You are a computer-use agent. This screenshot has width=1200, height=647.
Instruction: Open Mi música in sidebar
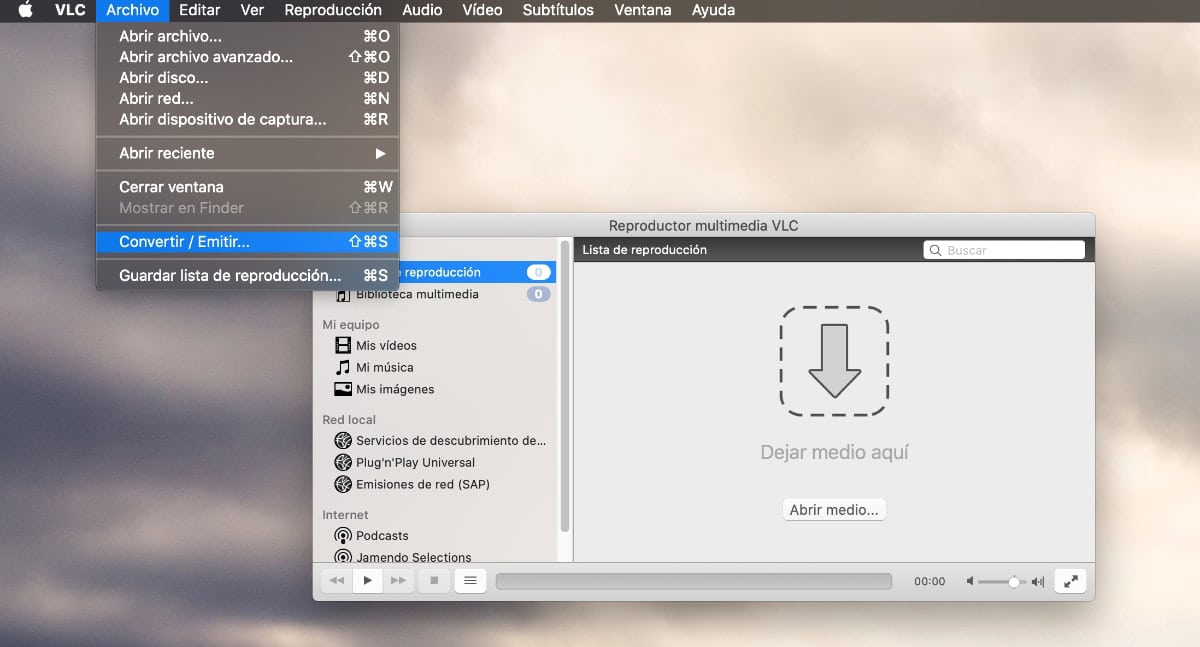(385, 368)
